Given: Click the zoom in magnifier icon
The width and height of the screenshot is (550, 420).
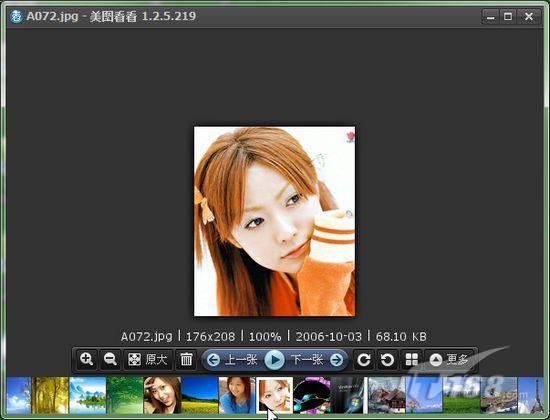Looking at the screenshot, I should [86, 359].
